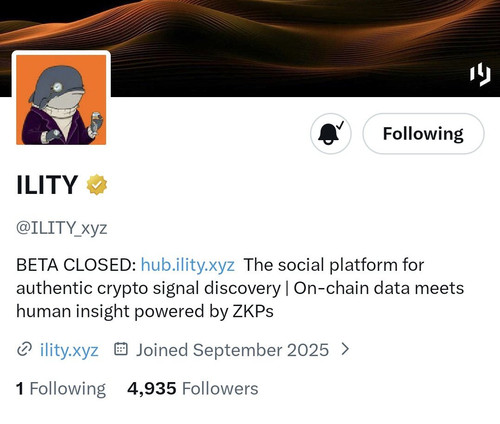This screenshot has width=500, height=424.
Task: Click the ILITY display name heading
Action: (47, 185)
